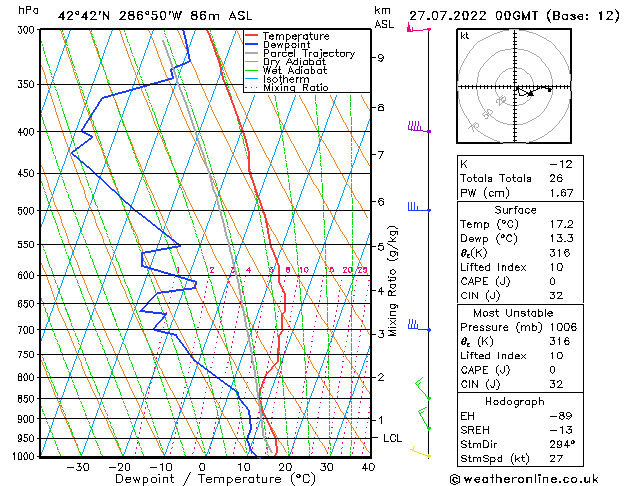Click the LCL marker label

tap(392, 438)
